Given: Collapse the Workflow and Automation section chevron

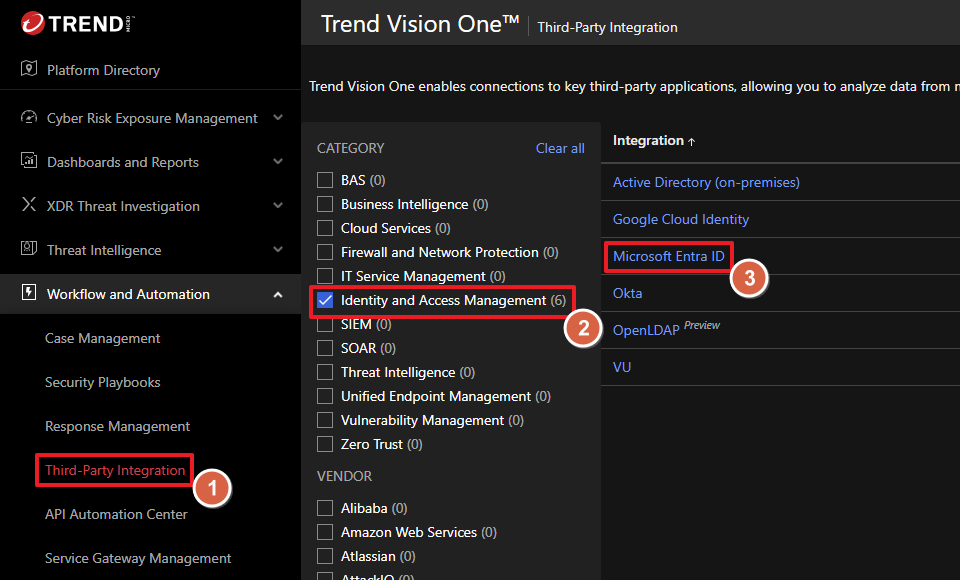Looking at the screenshot, I should click(x=278, y=294).
